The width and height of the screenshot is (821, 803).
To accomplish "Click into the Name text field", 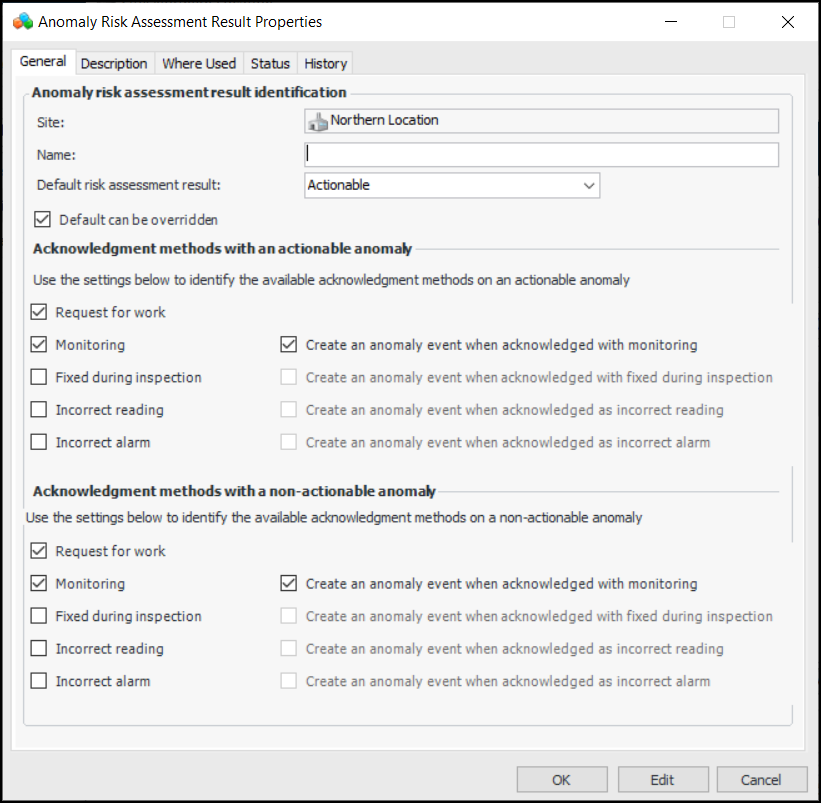I will pyautogui.click(x=541, y=154).
